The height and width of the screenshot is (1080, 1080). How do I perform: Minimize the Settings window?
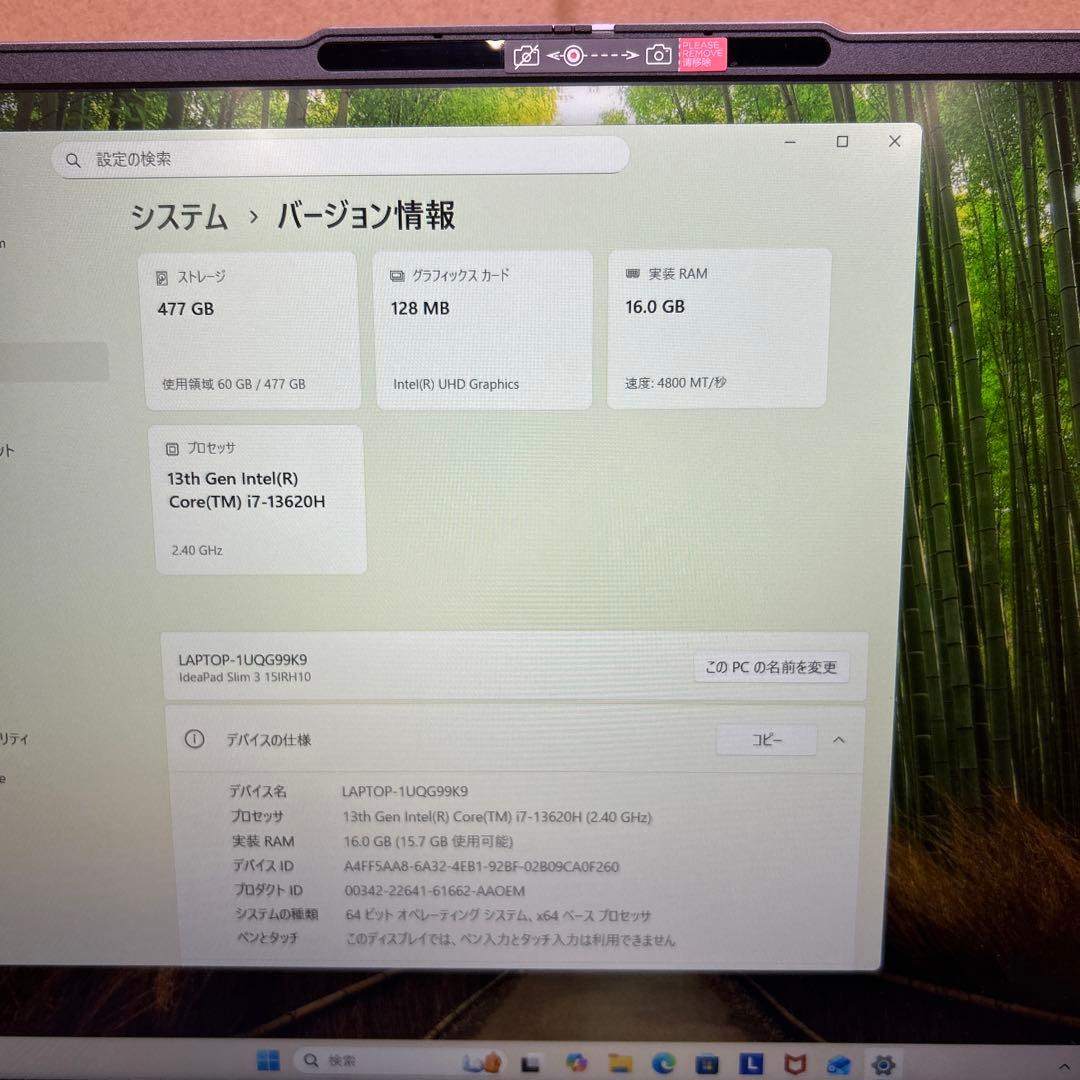pyautogui.click(x=790, y=142)
